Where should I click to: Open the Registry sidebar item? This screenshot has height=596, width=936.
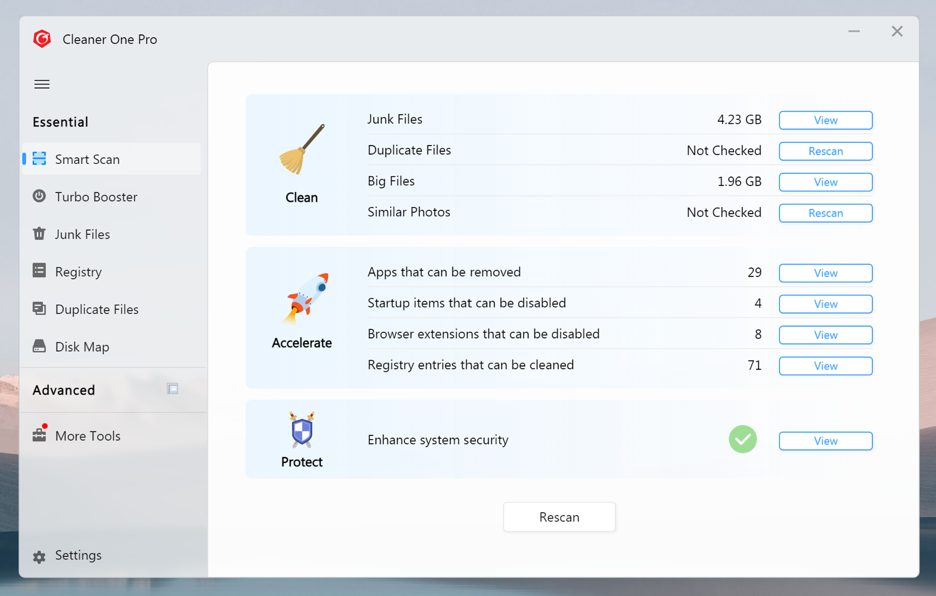(x=78, y=272)
